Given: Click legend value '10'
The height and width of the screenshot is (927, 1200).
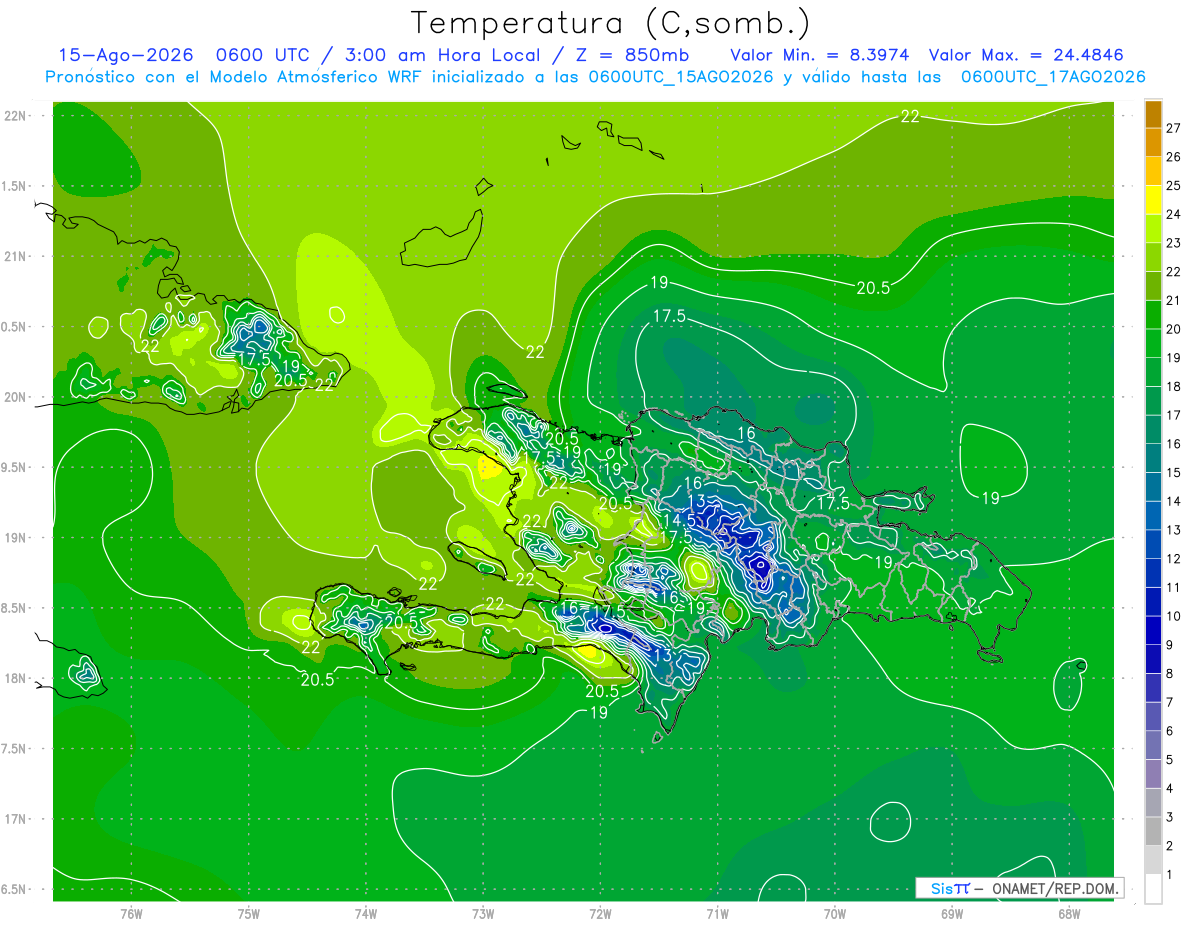Looking at the screenshot, I should (x=1174, y=616).
